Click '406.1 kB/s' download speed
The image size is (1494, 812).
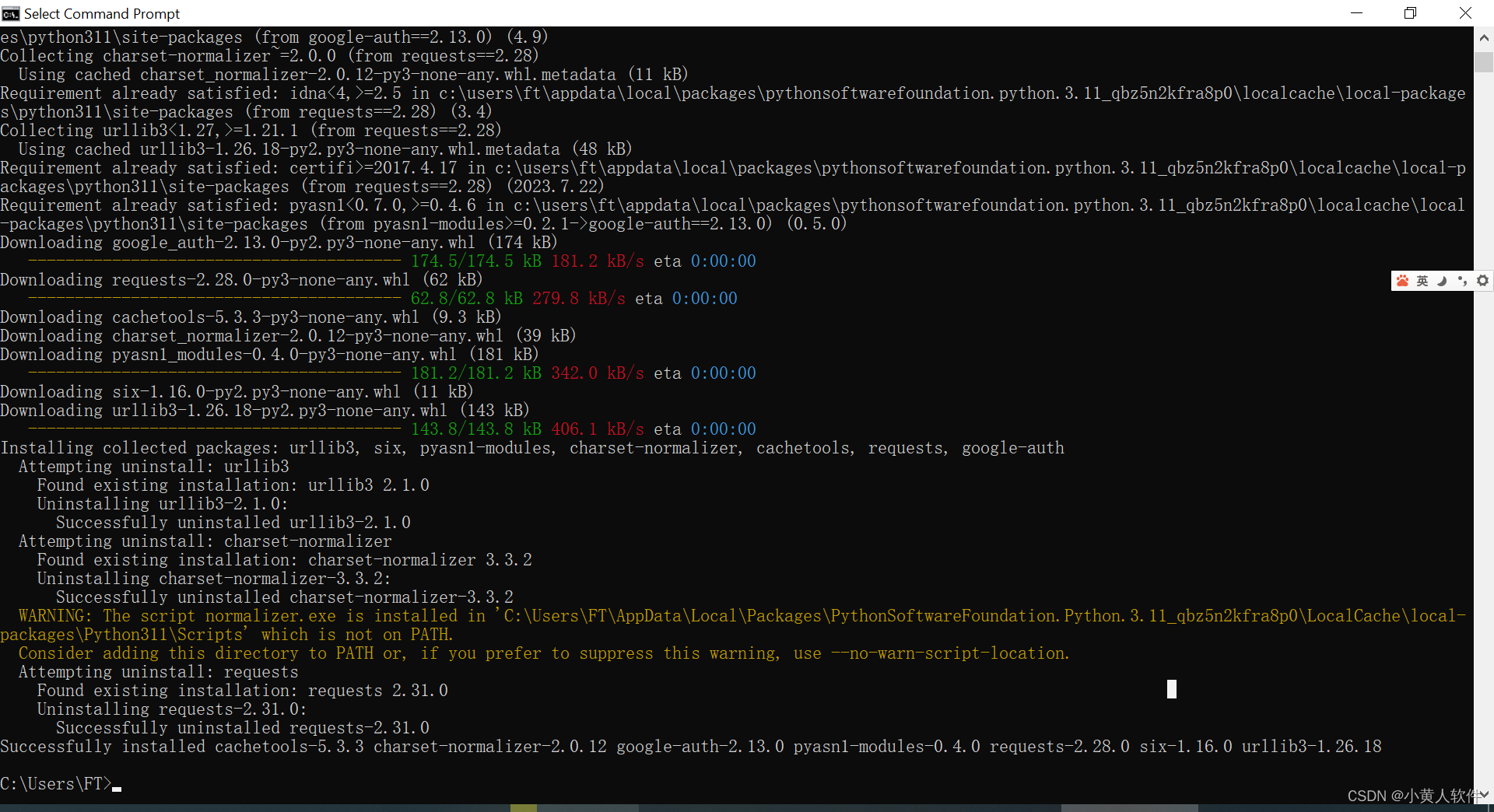click(598, 429)
